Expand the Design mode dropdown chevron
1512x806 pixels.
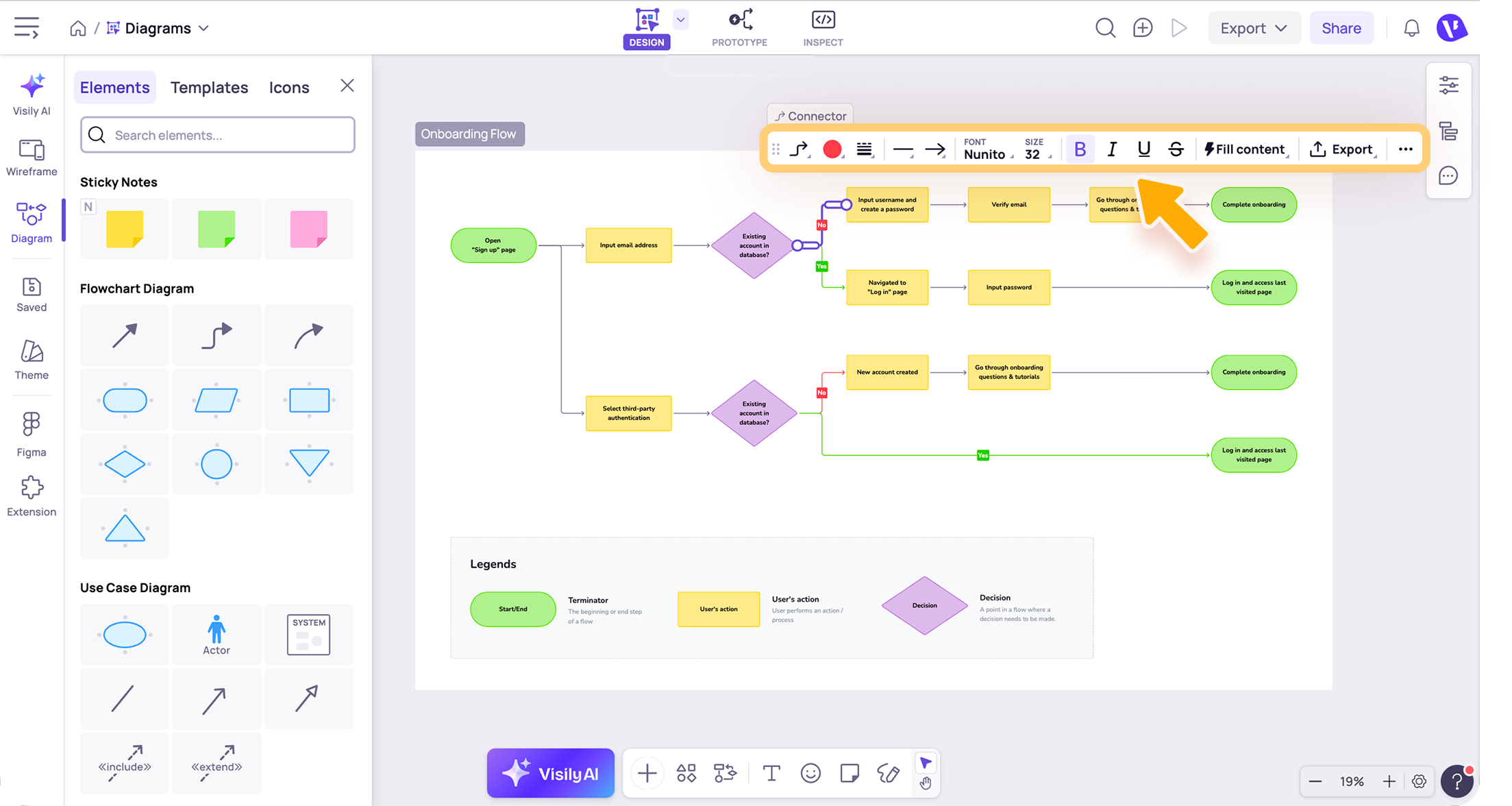click(680, 19)
